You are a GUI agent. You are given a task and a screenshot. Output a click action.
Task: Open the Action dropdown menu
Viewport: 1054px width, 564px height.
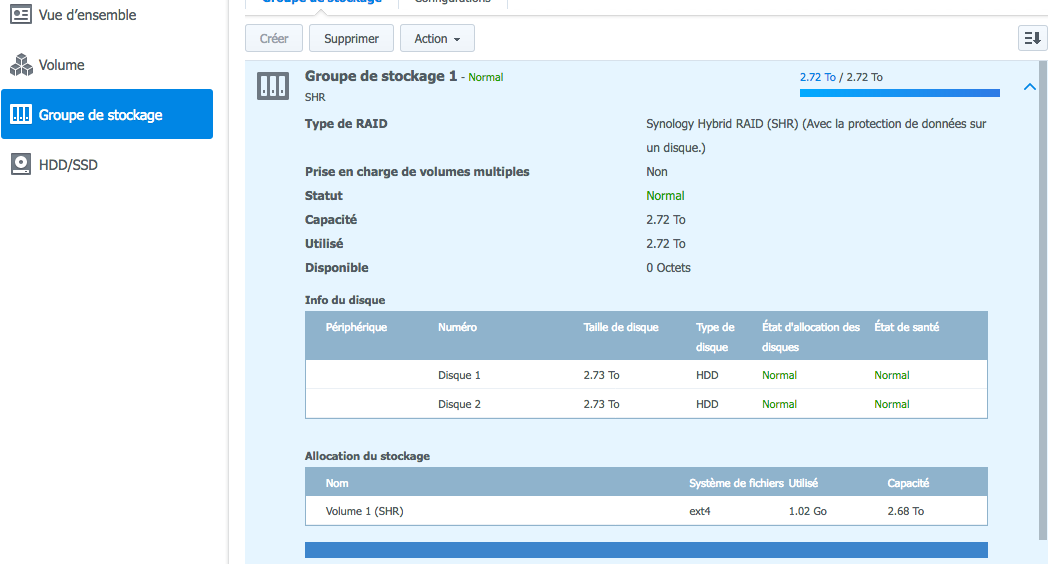click(x=437, y=39)
